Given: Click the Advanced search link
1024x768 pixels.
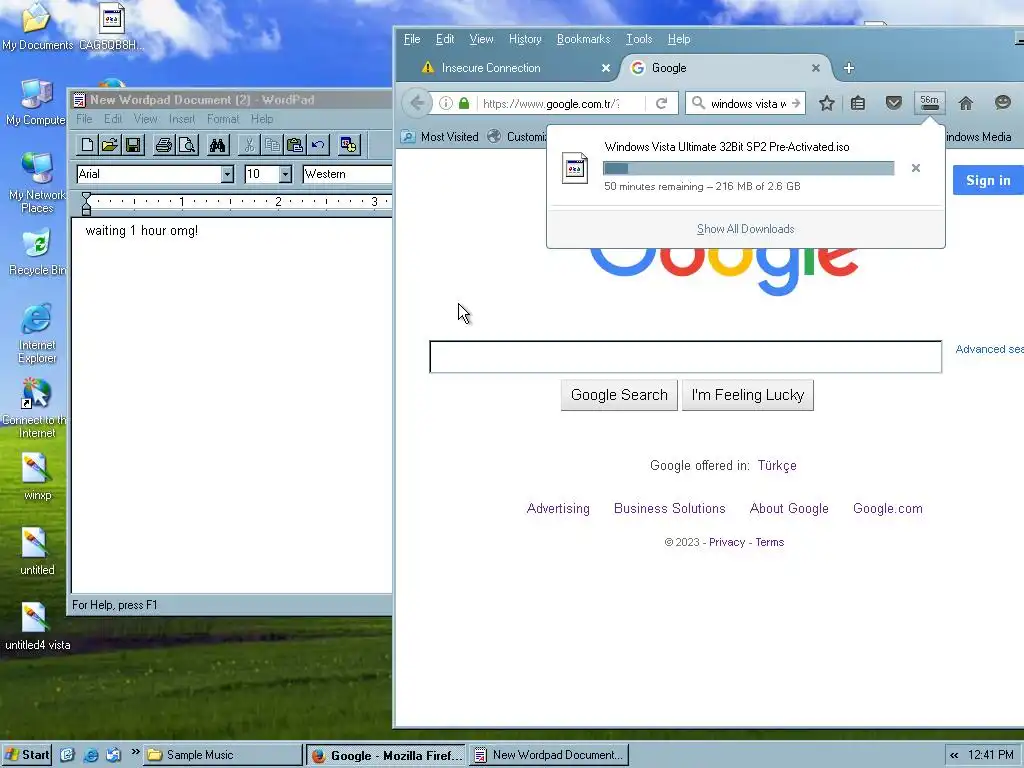Looking at the screenshot, I should tap(989, 349).
